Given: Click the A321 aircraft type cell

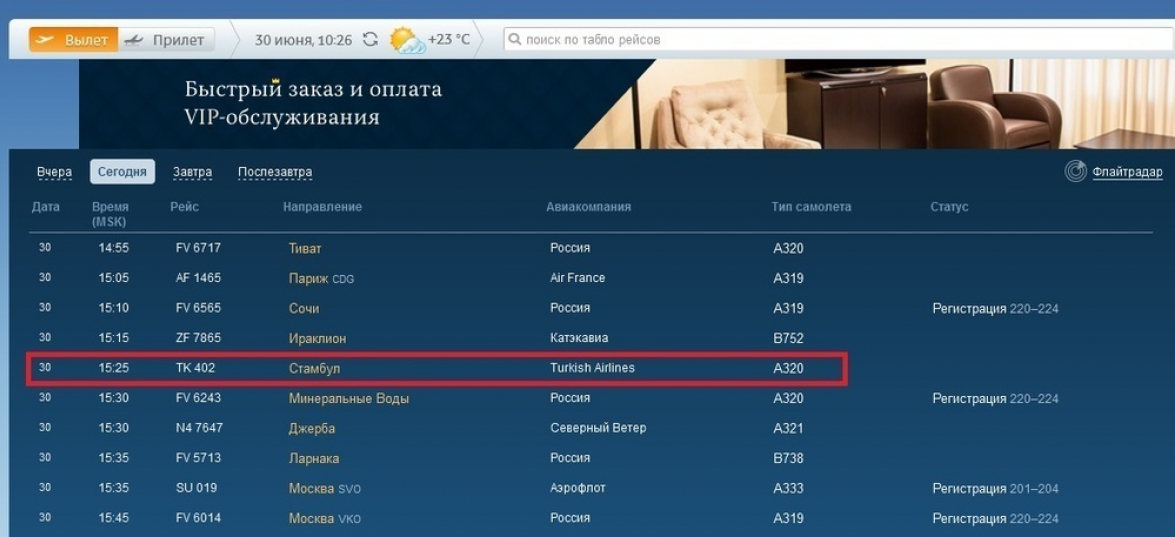Looking at the screenshot, I should pos(788,428).
